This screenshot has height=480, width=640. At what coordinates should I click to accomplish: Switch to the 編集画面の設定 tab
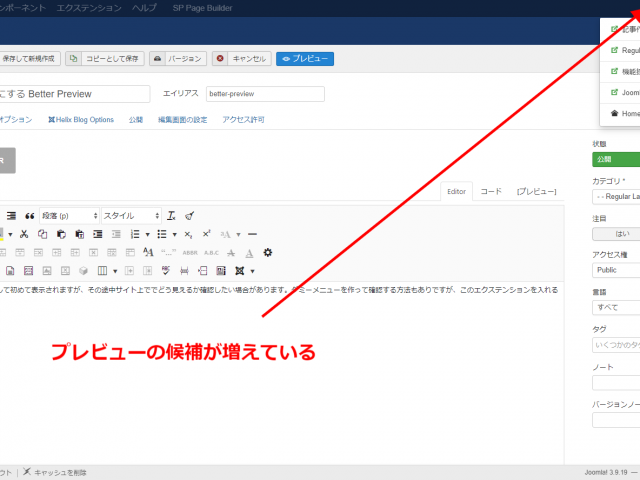click(182, 120)
